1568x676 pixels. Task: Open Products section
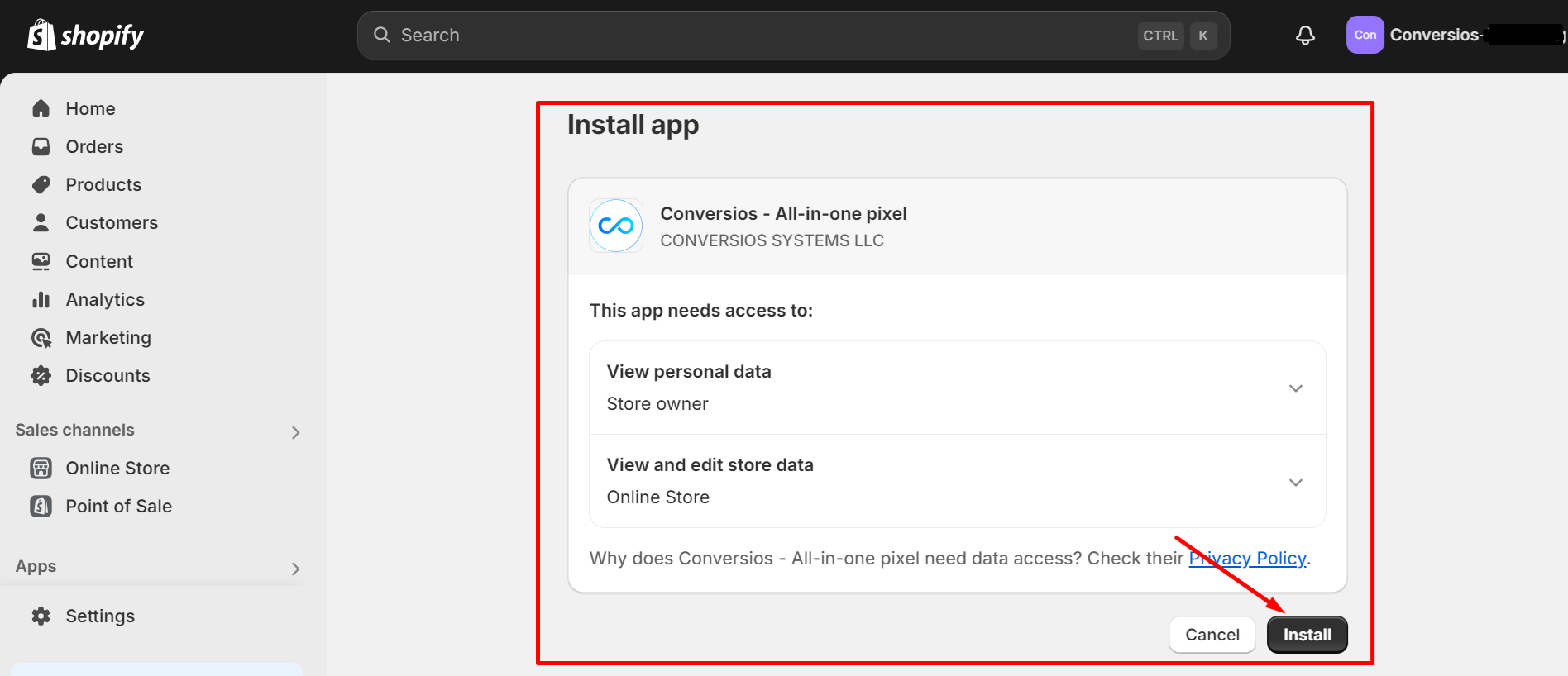(103, 184)
